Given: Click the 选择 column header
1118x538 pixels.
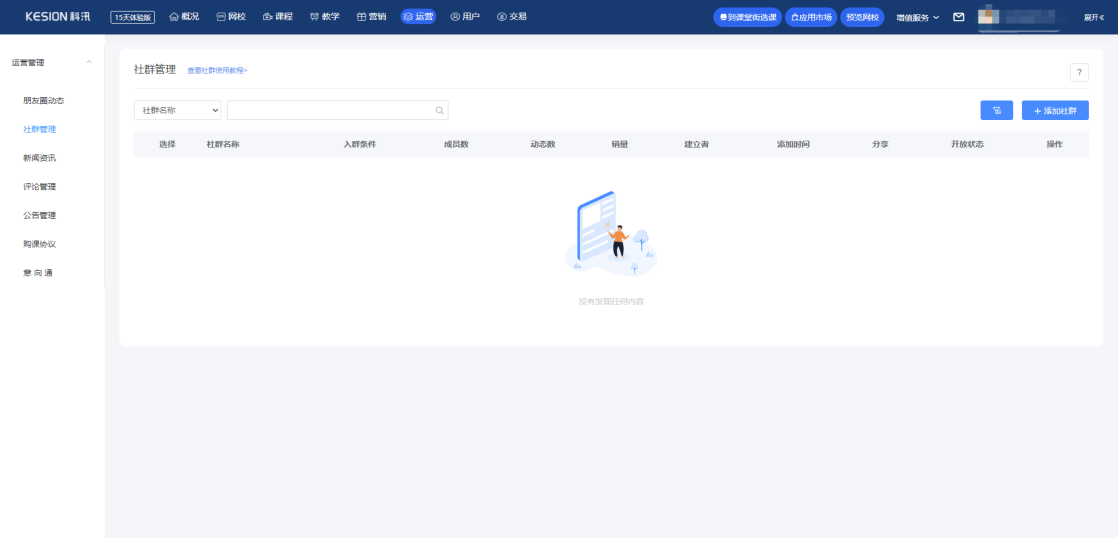Looking at the screenshot, I should point(167,144).
